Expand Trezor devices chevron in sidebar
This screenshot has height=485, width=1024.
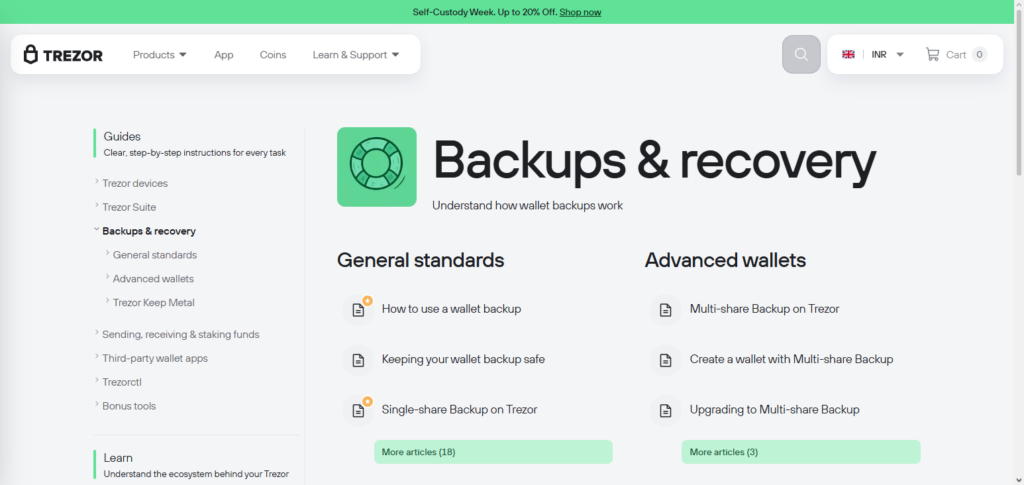coord(97,182)
